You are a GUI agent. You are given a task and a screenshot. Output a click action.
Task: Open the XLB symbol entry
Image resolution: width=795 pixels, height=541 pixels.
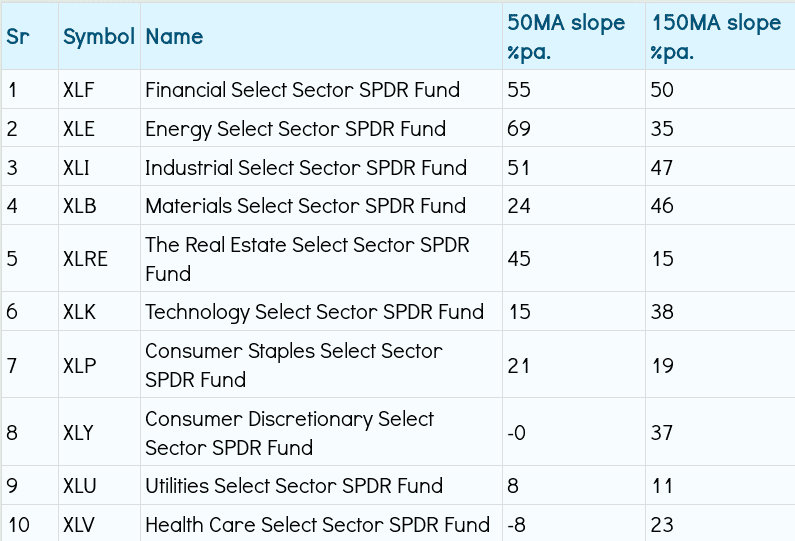click(x=79, y=206)
